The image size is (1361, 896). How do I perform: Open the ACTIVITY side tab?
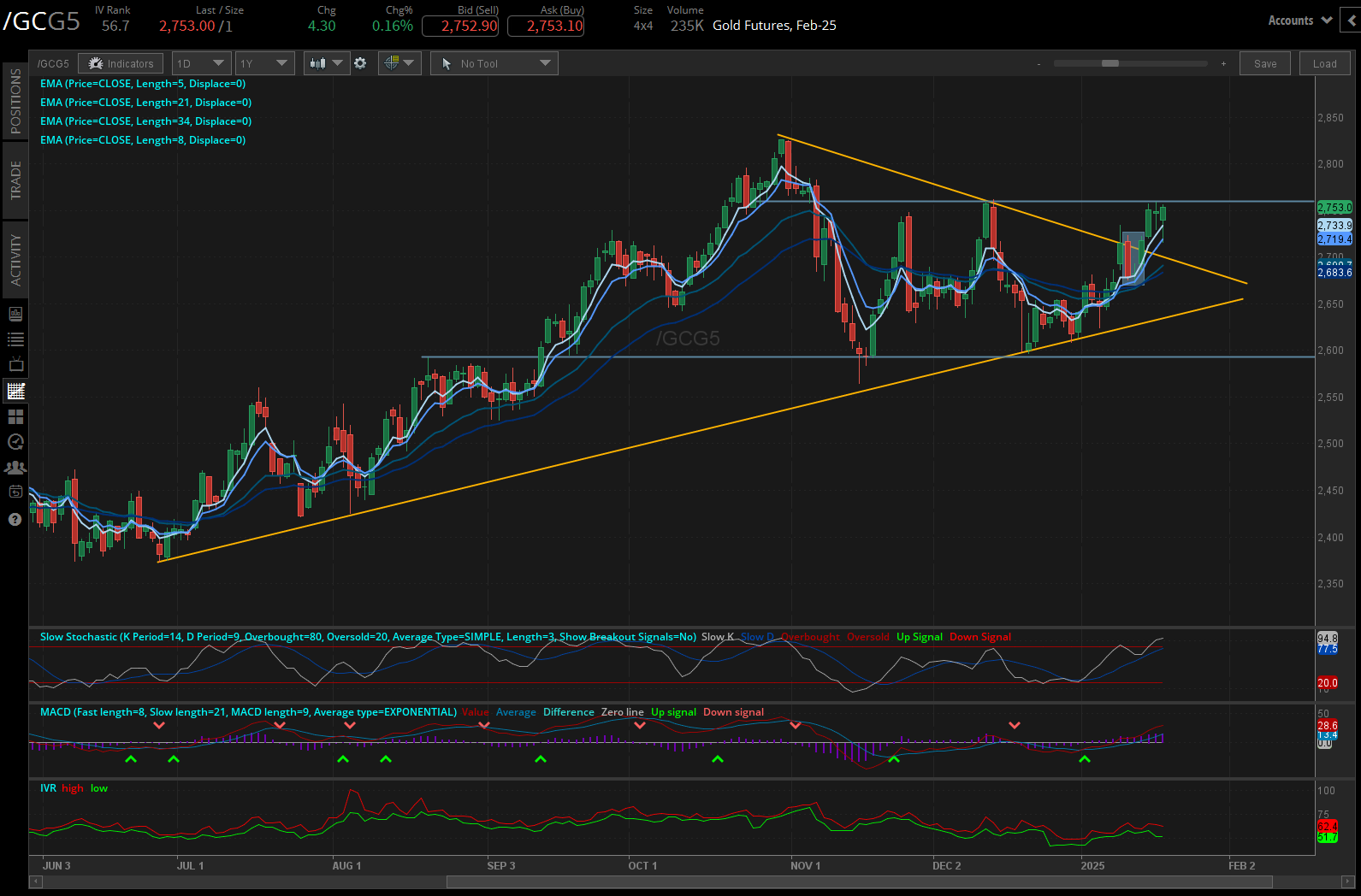15,260
